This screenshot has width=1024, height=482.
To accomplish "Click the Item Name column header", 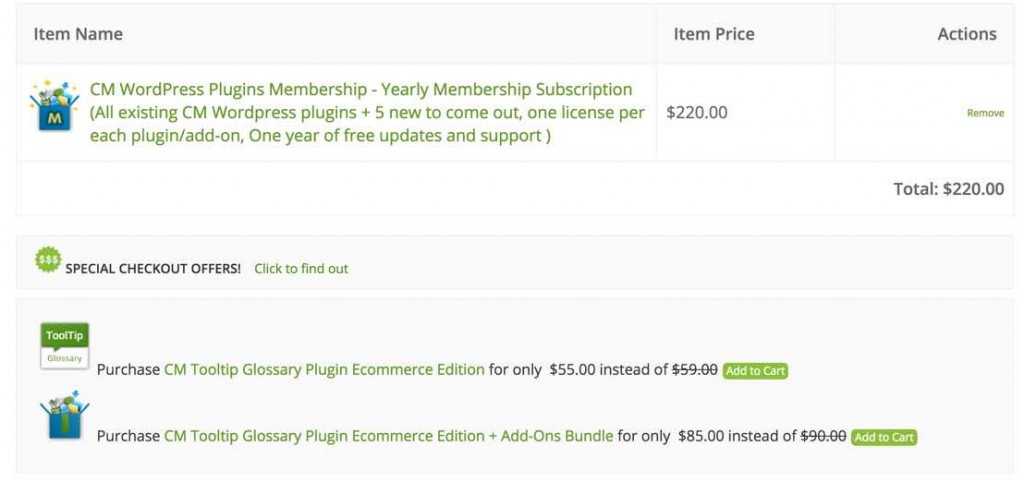I will 78,34.
